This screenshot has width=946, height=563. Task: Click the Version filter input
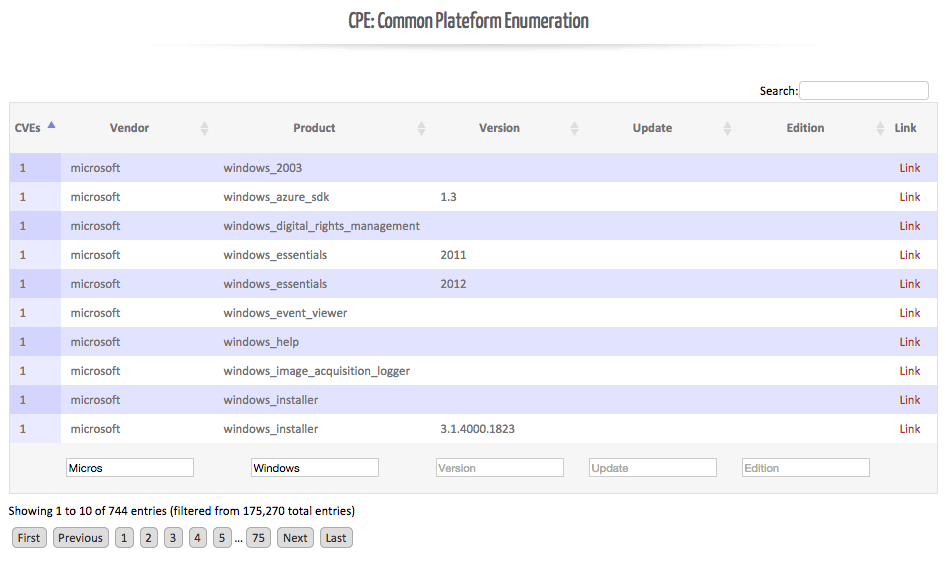500,468
